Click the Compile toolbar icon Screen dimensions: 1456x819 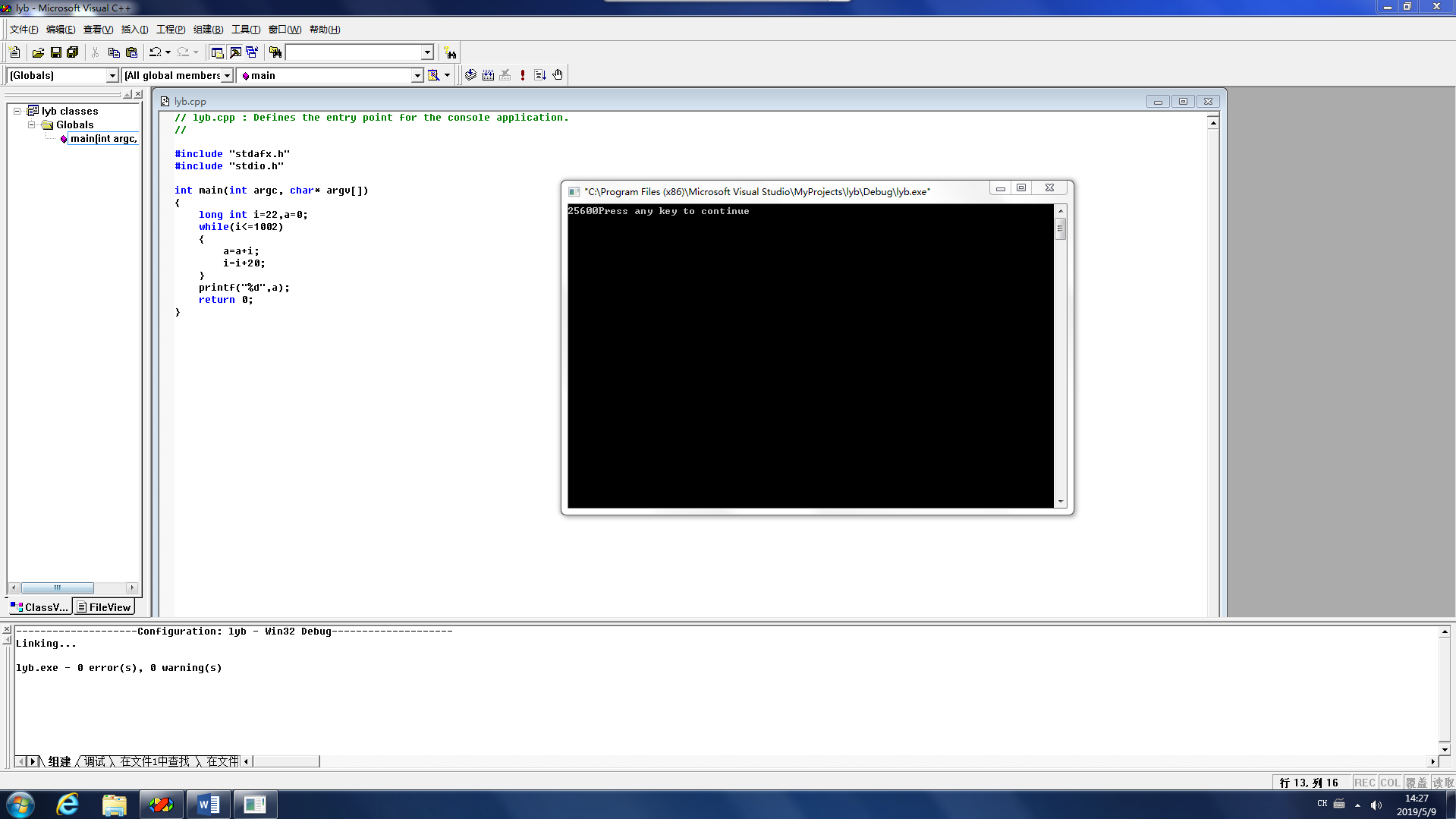tap(471, 75)
